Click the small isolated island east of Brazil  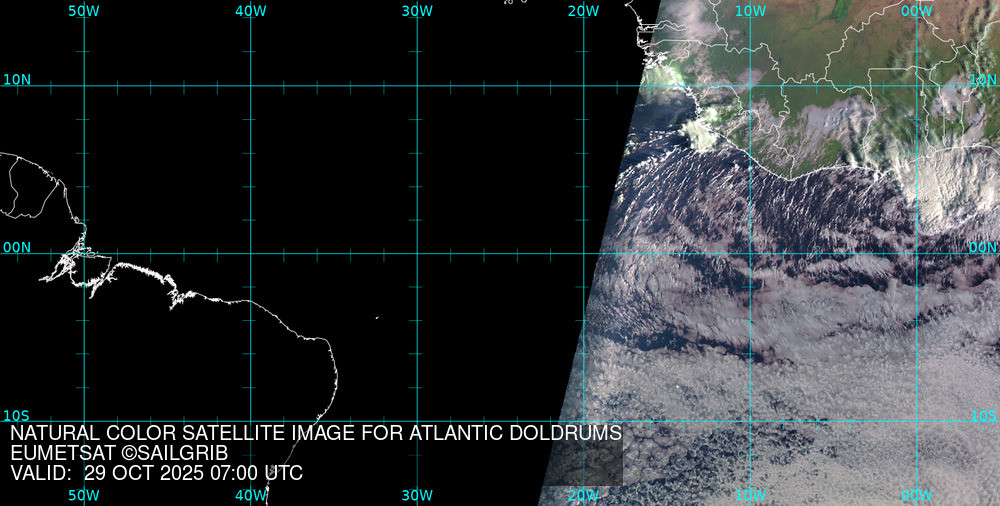(x=377, y=318)
